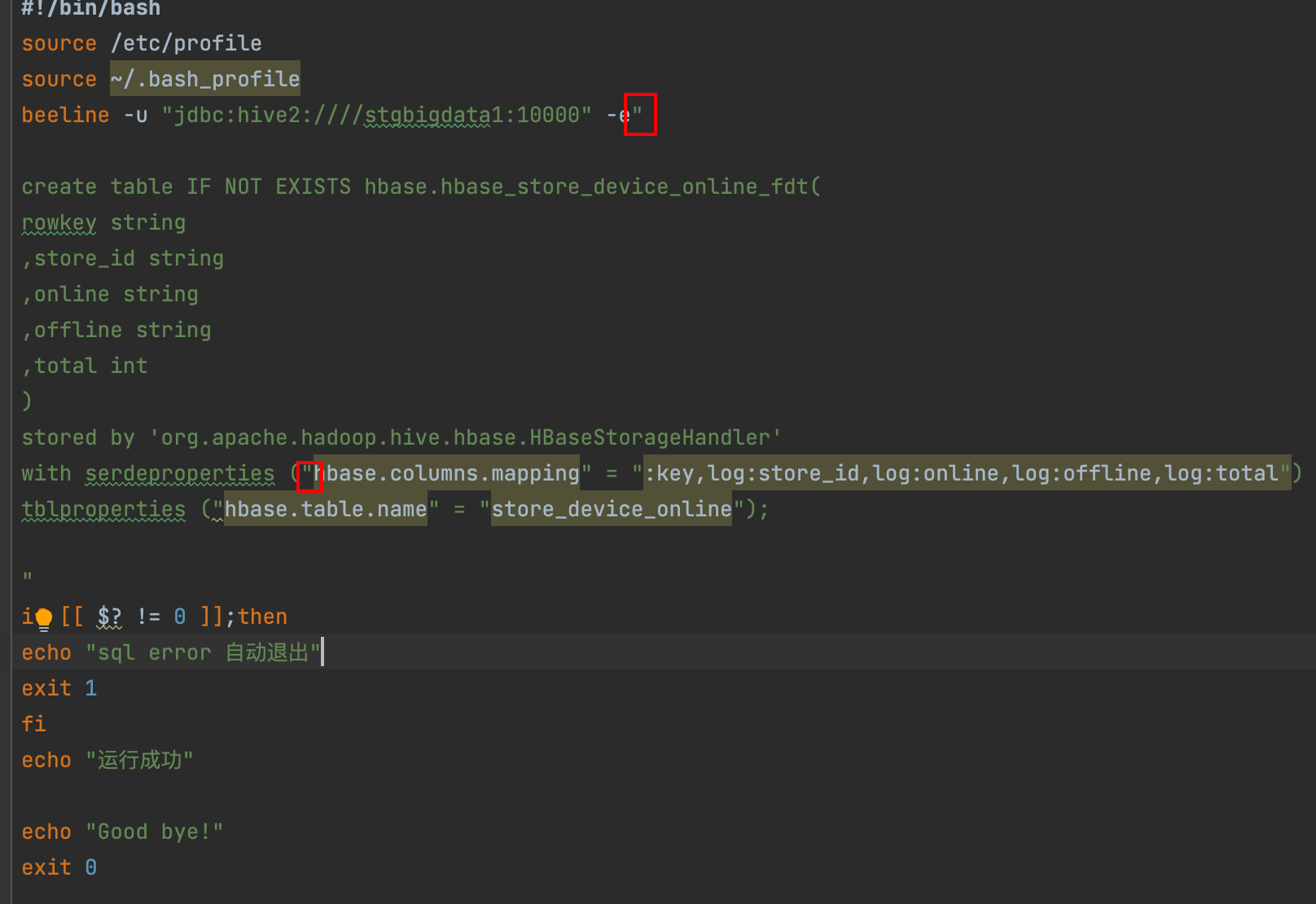Click the '#!/bin/bash' shebang line
Image resolution: width=1316 pixels, height=904 pixels.
(x=91, y=9)
